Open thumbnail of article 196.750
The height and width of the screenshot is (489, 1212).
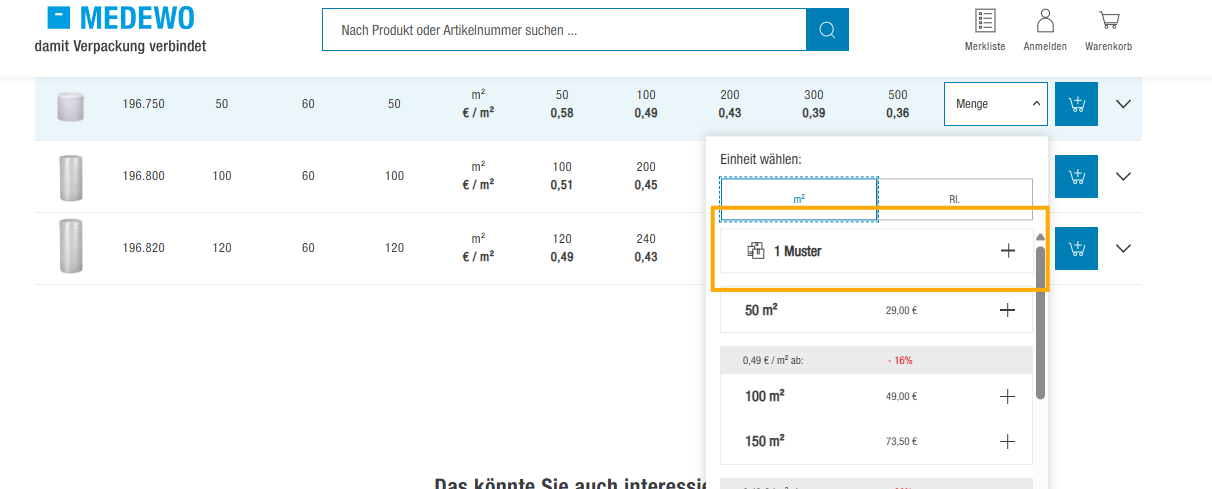pos(70,105)
